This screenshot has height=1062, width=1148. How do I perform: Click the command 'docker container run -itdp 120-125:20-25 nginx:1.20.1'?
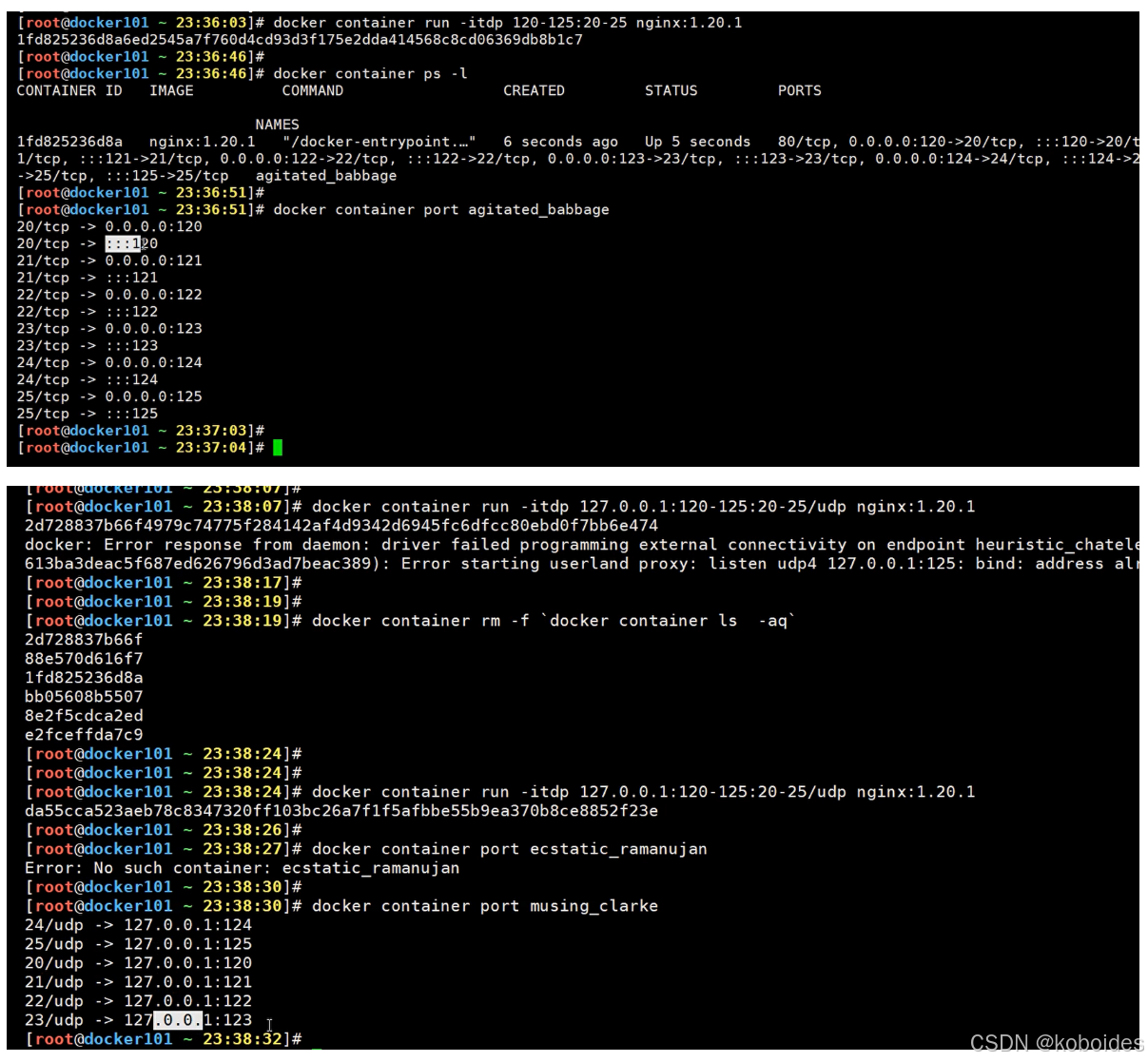coord(508,23)
